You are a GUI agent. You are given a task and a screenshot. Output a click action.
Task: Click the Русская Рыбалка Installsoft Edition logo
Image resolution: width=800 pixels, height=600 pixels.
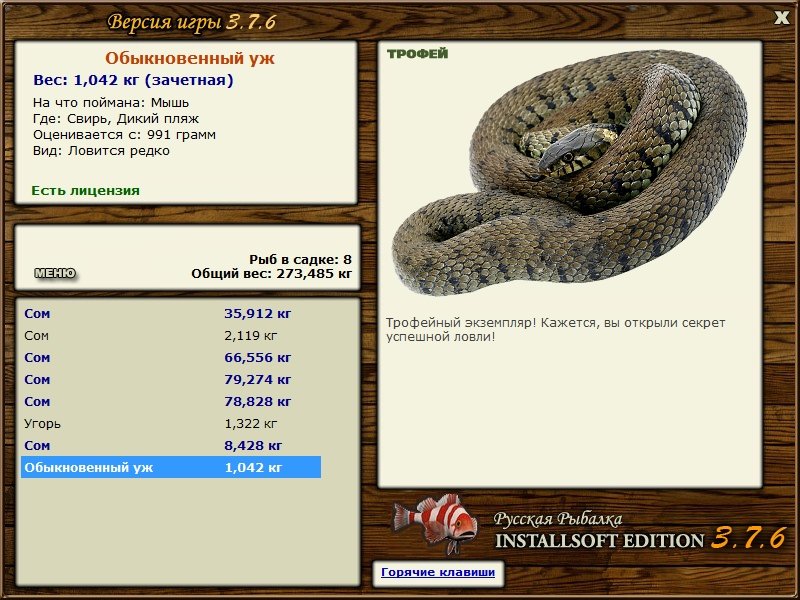pyautogui.click(x=640, y=531)
